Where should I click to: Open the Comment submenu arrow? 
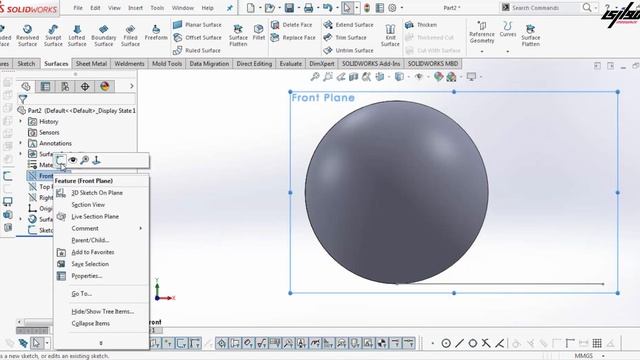pyautogui.click(x=141, y=228)
